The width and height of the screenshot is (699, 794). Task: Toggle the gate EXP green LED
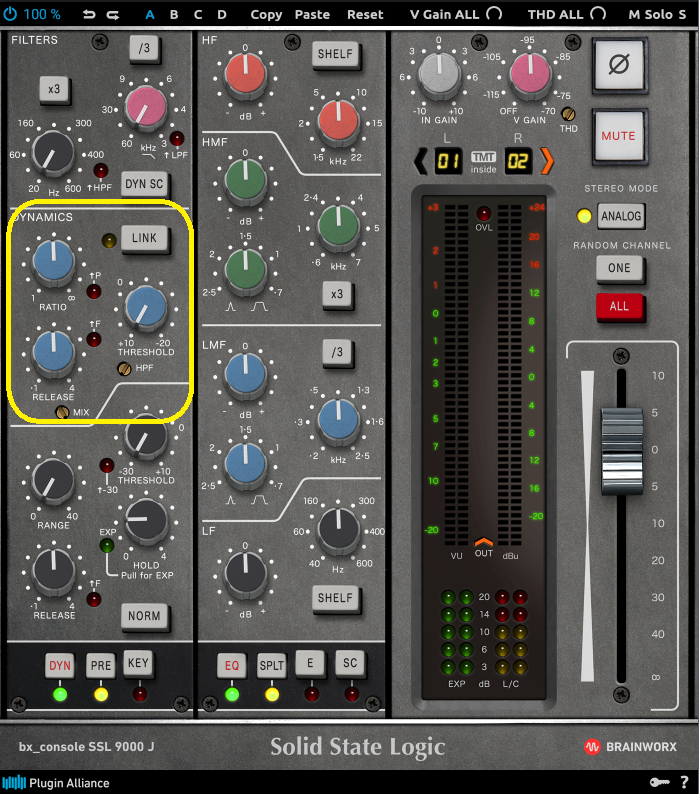106,546
